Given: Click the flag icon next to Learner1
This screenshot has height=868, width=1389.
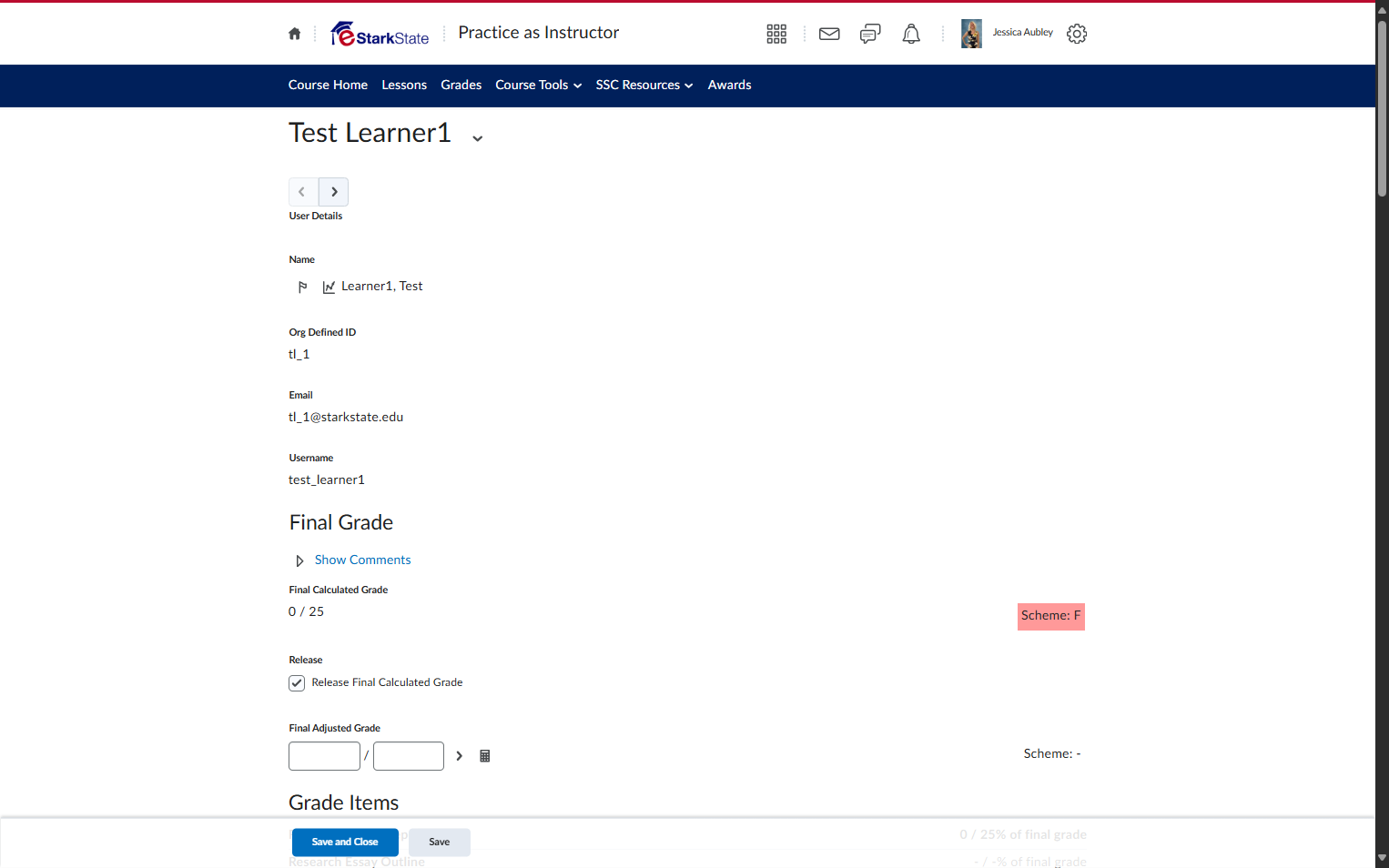Looking at the screenshot, I should pos(302,287).
